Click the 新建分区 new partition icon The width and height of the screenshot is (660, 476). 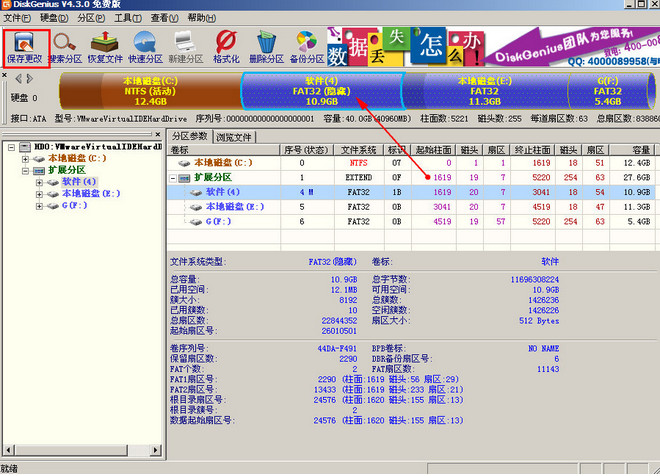tap(186, 48)
